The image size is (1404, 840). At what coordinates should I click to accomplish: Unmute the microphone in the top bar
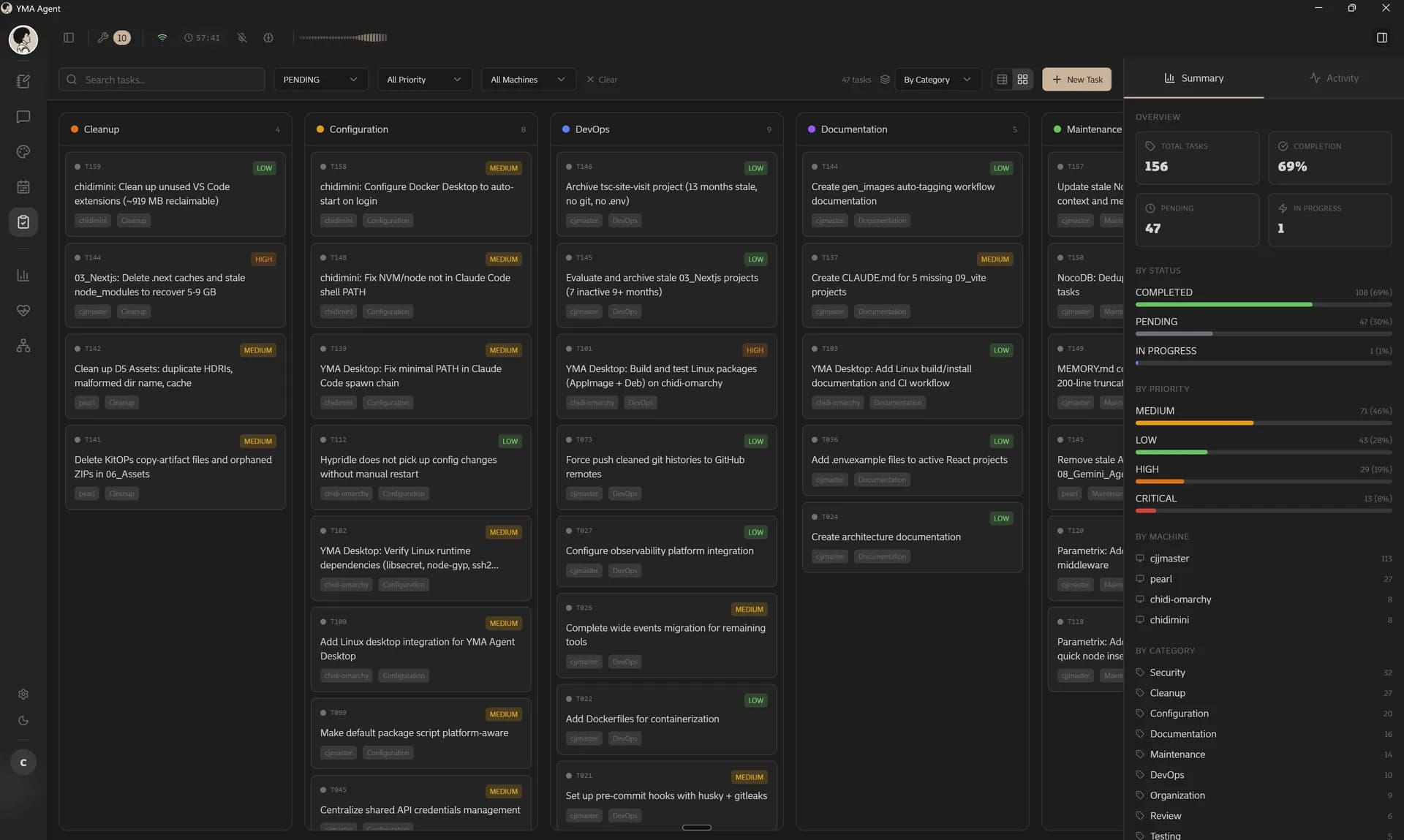click(242, 37)
